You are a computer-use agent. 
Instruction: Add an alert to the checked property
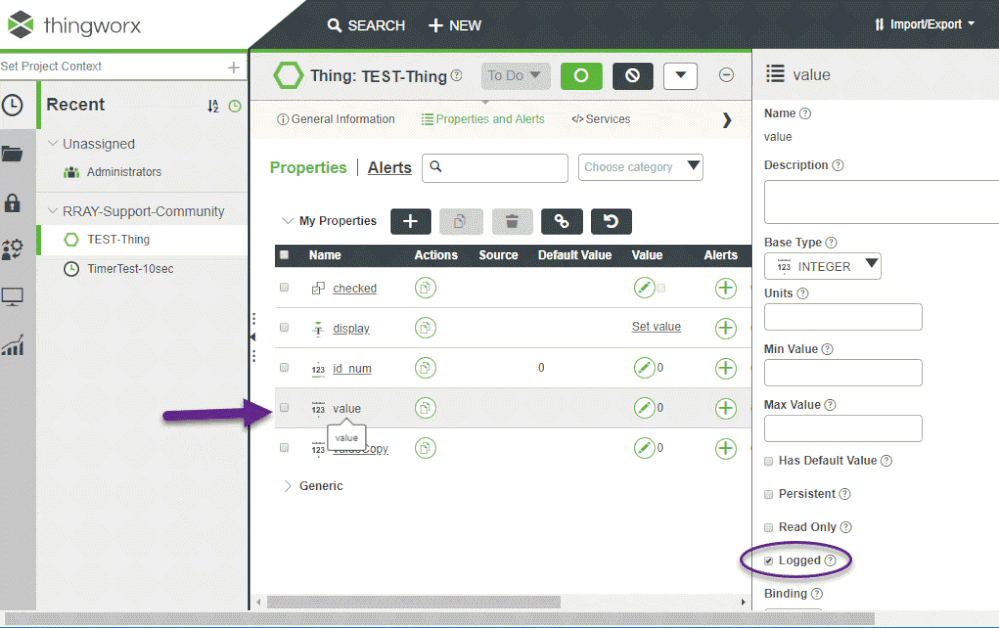pyautogui.click(x=726, y=288)
